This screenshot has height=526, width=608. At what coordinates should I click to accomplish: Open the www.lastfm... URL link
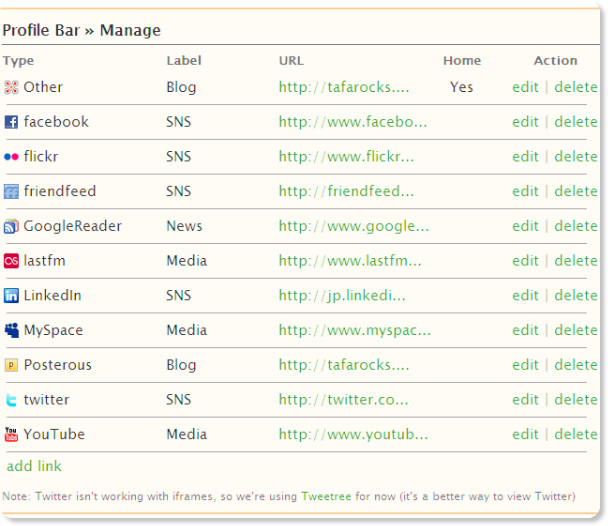[x=350, y=261]
